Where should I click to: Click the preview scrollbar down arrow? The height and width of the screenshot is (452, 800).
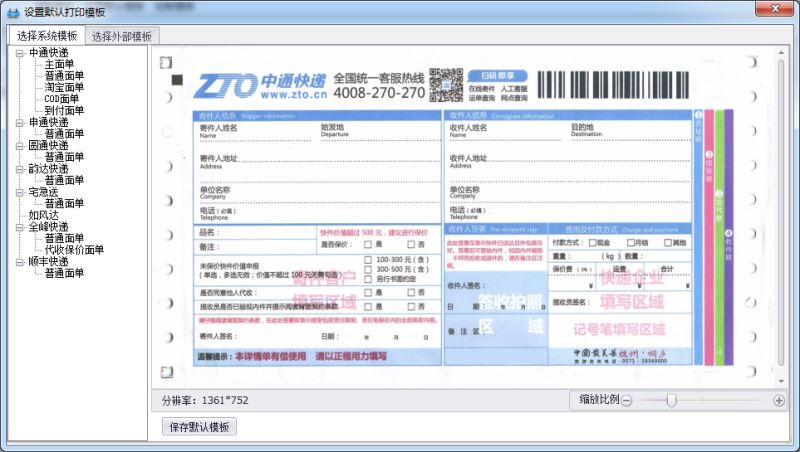point(781,381)
